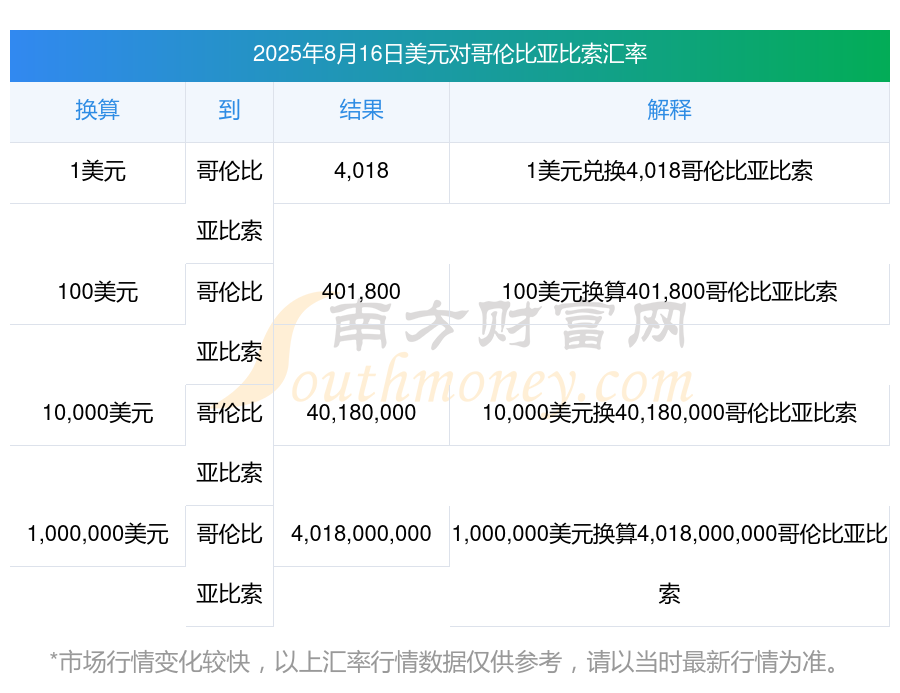Viewport: 900px width, 693px height.
Task: Select the 解释 column header
Action: coord(669,110)
